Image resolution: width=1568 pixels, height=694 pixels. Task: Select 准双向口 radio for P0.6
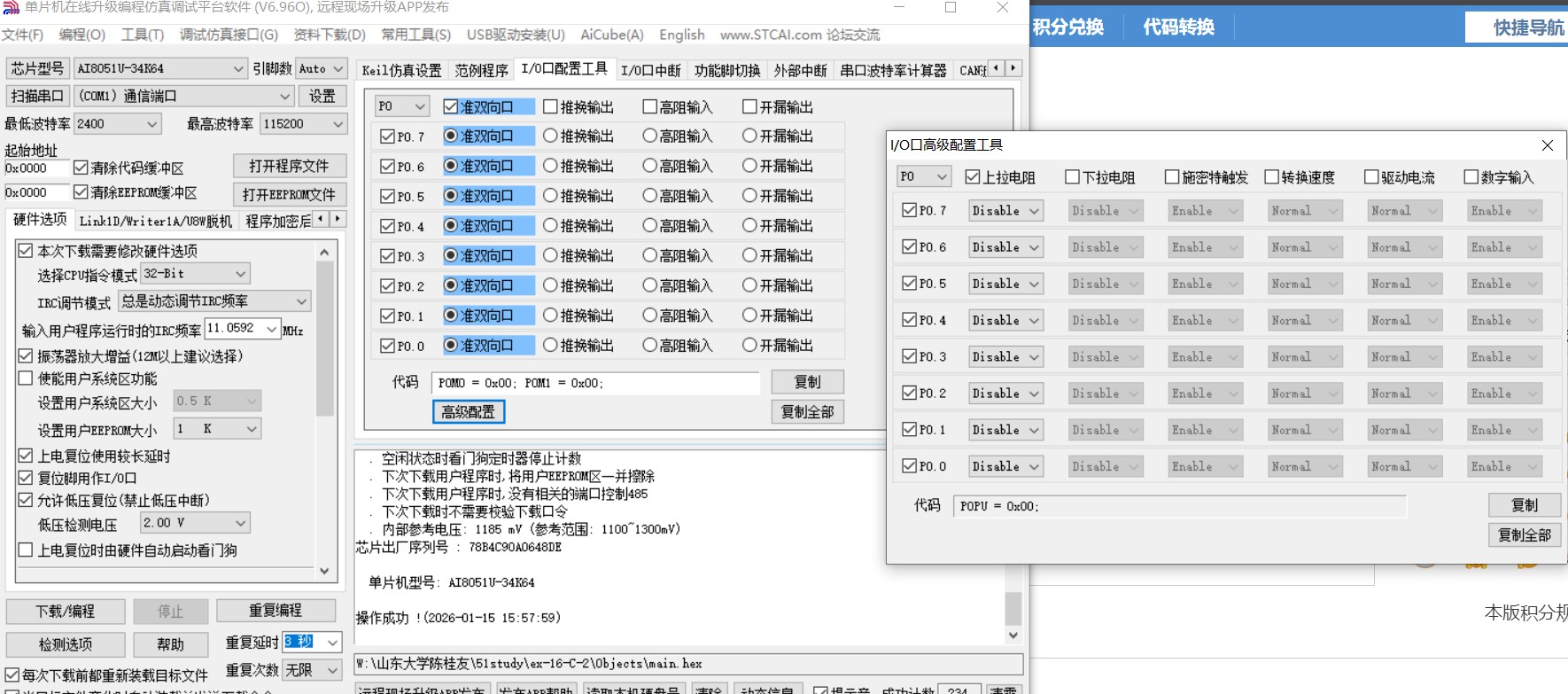[451, 166]
